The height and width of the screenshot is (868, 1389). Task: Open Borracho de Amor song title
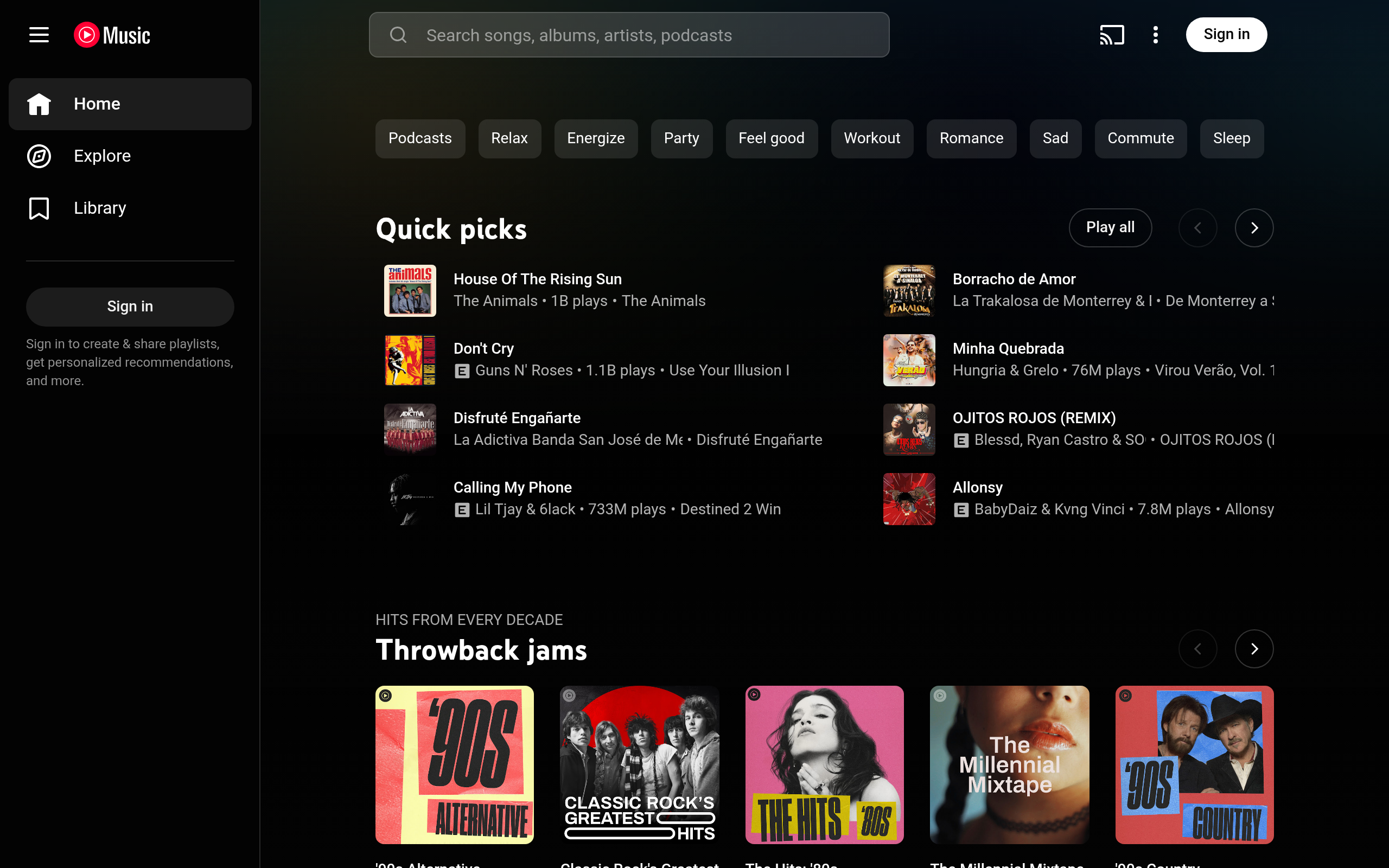coord(1014,279)
